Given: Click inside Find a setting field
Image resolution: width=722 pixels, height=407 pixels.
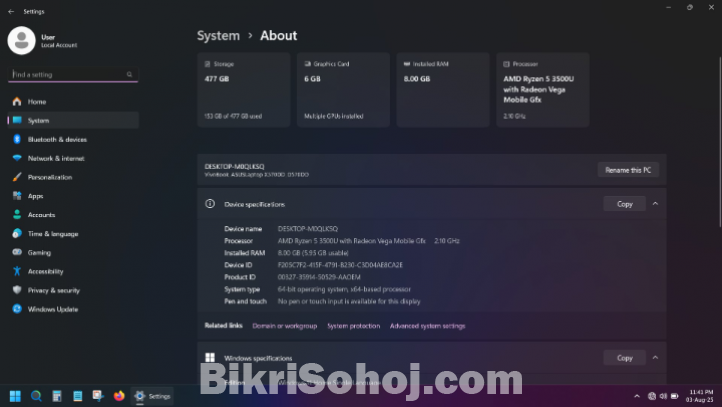Looking at the screenshot, I should (73, 75).
